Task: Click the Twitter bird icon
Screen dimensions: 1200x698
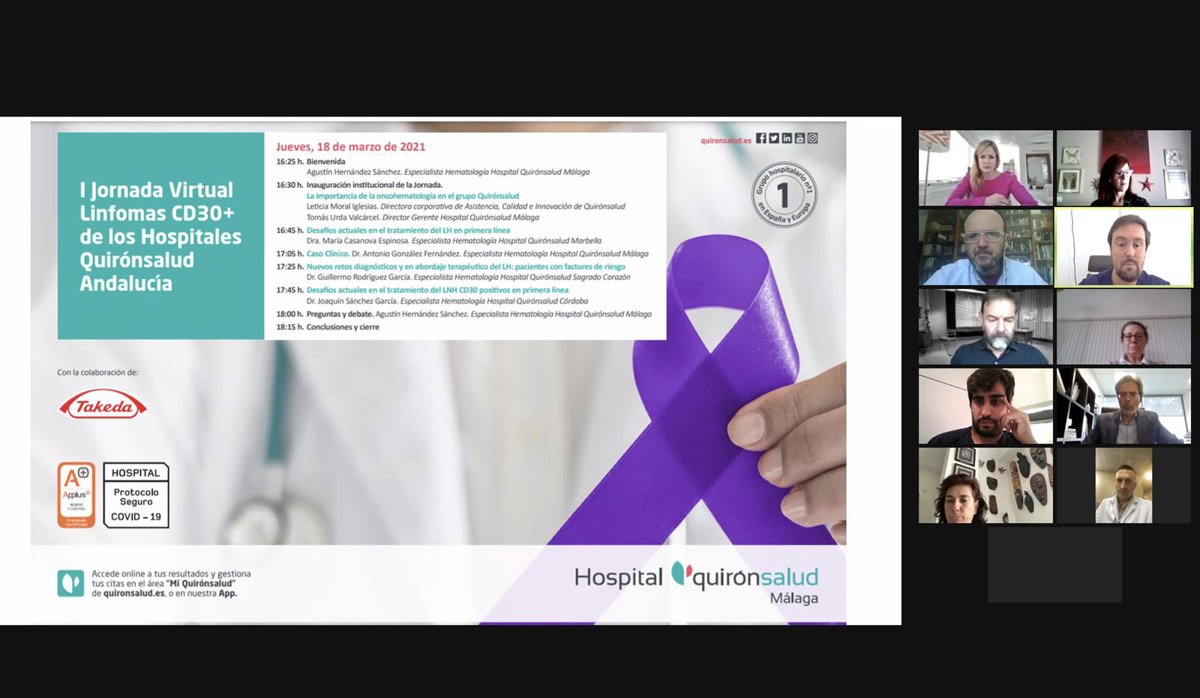Action: tap(774, 138)
